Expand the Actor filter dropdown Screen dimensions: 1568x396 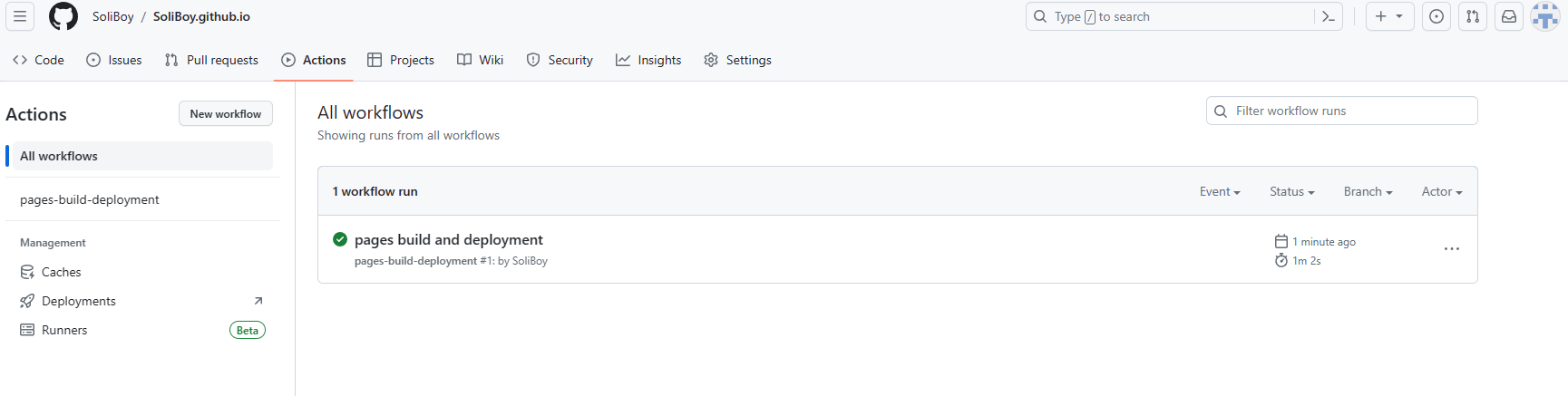click(1442, 191)
